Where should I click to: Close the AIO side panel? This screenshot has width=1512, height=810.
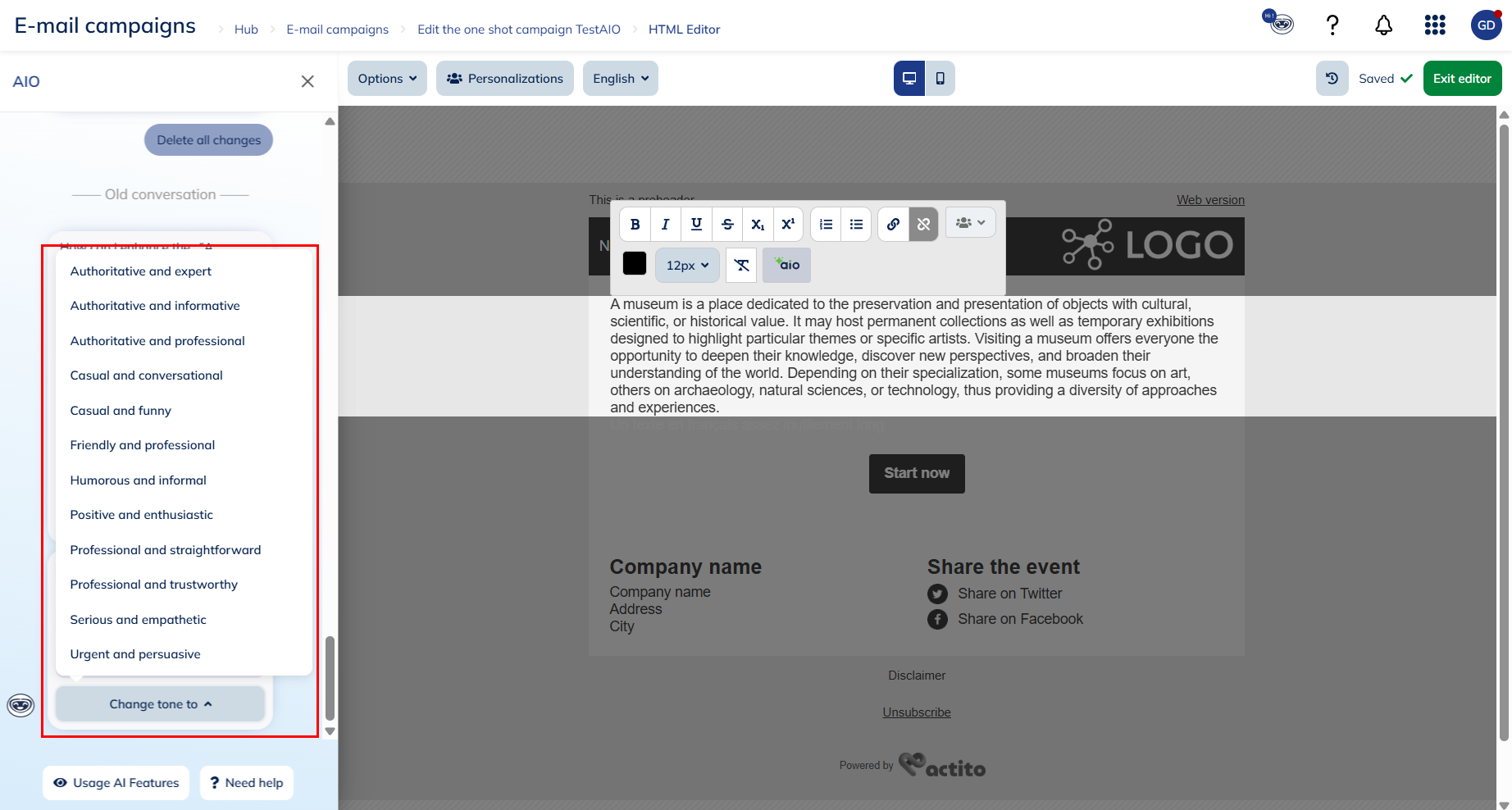click(307, 81)
